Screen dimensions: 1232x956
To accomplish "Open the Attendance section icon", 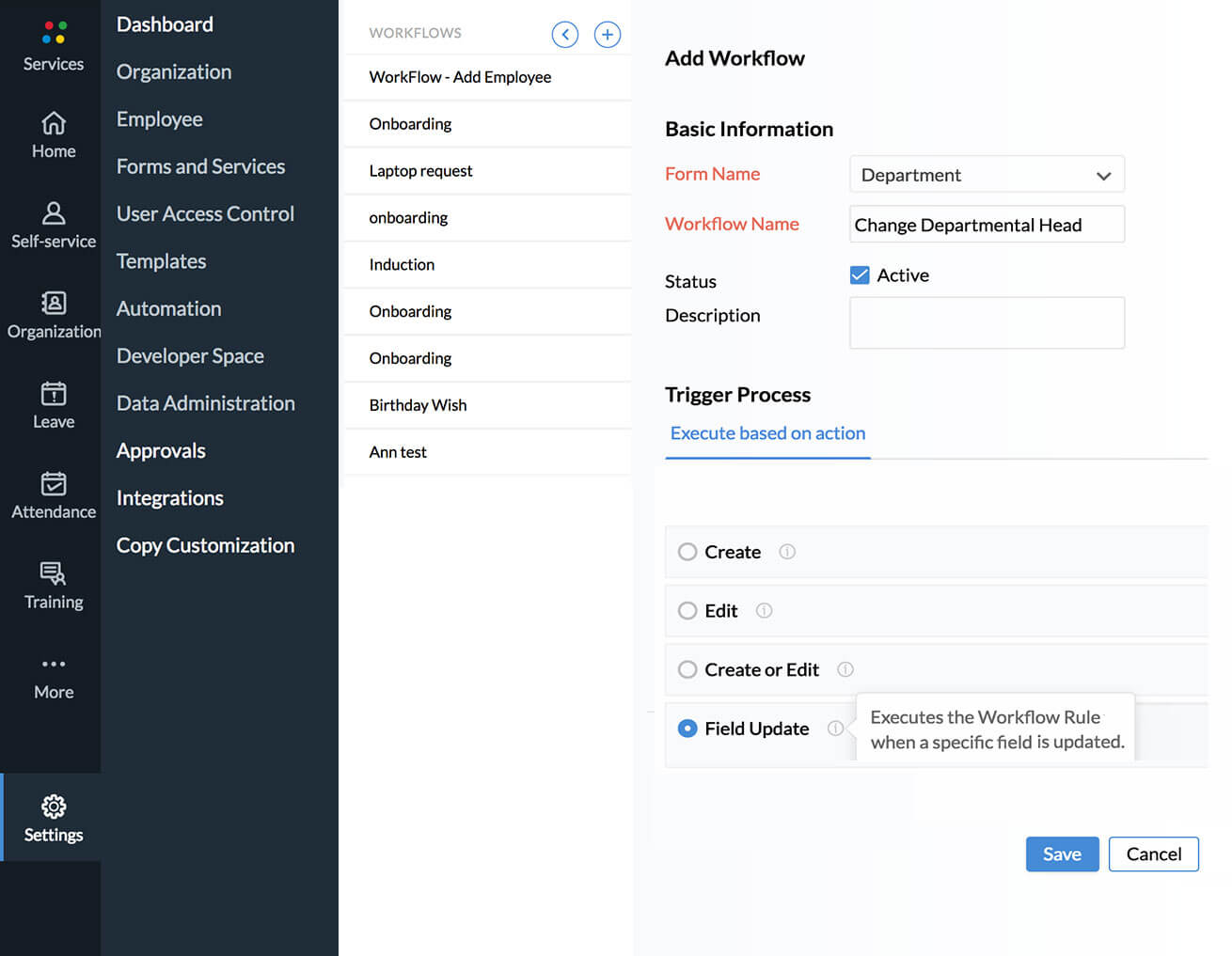I will (54, 484).
